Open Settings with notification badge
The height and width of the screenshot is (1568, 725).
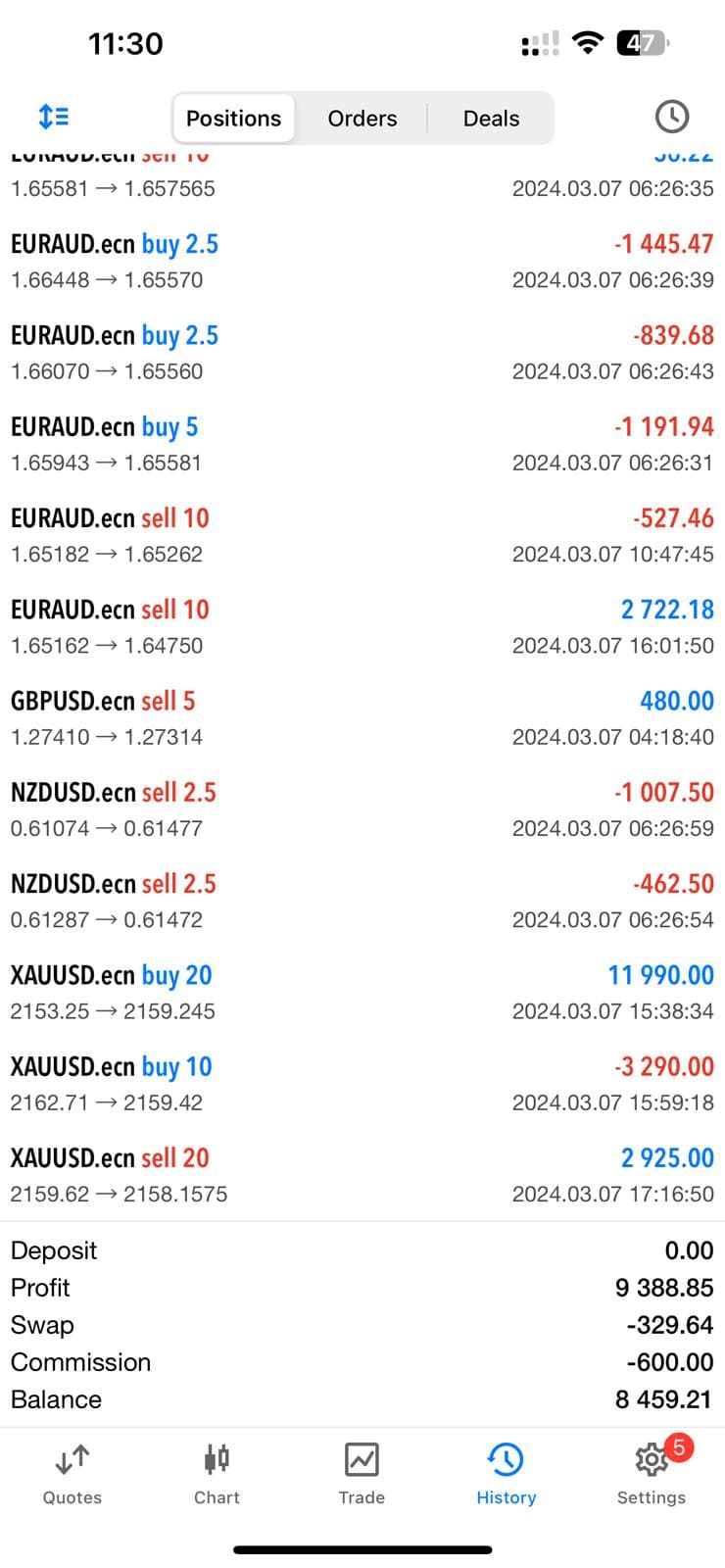tap(652, 1472)
